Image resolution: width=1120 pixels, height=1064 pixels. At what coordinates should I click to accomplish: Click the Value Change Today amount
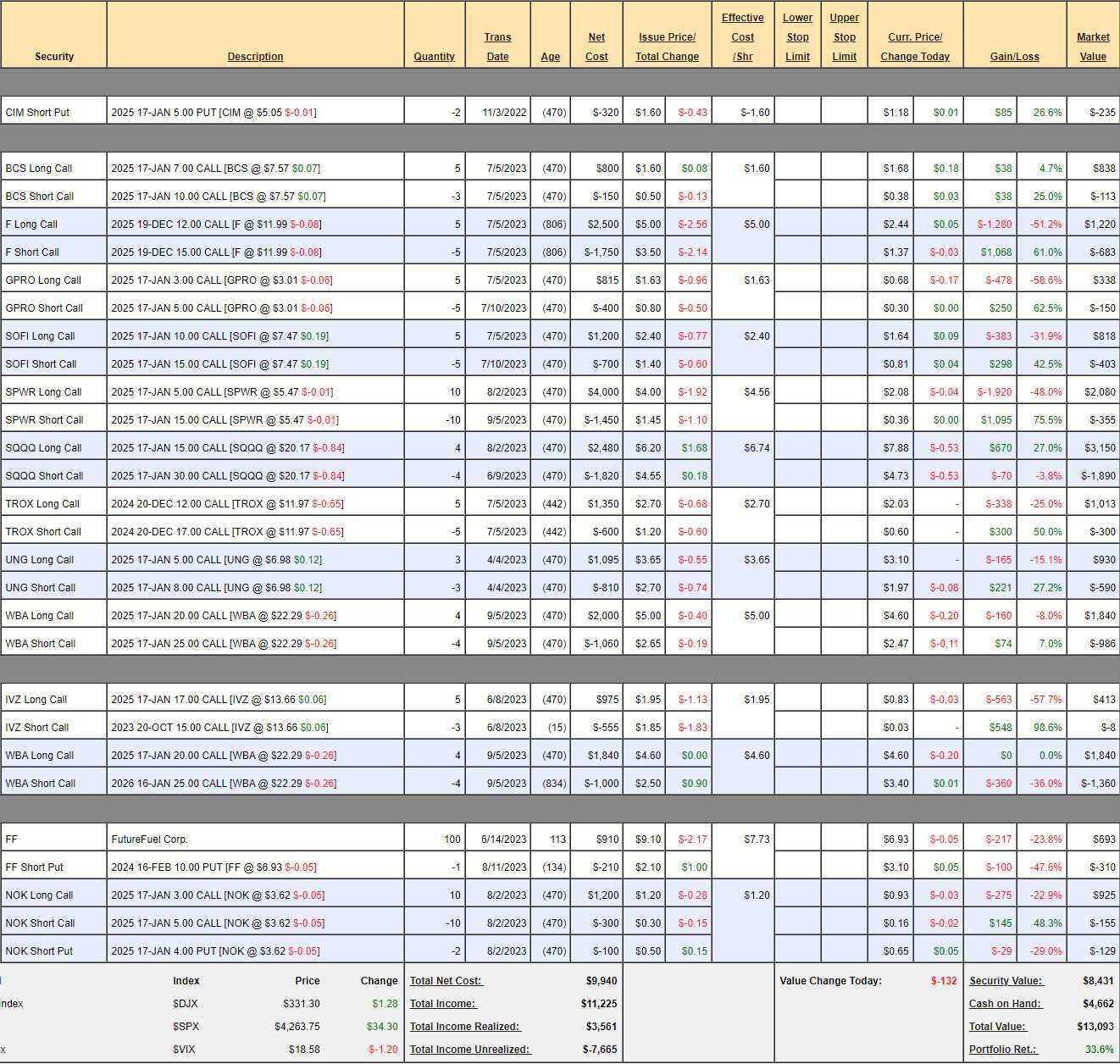[x=943, y=981]
